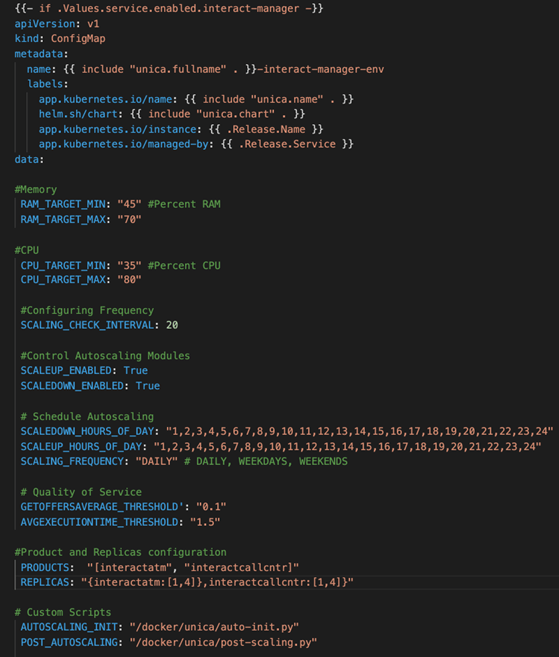Click the #Configuring Frequency comment
This screenshot has width=559, height=657.
tap(87, 310)
